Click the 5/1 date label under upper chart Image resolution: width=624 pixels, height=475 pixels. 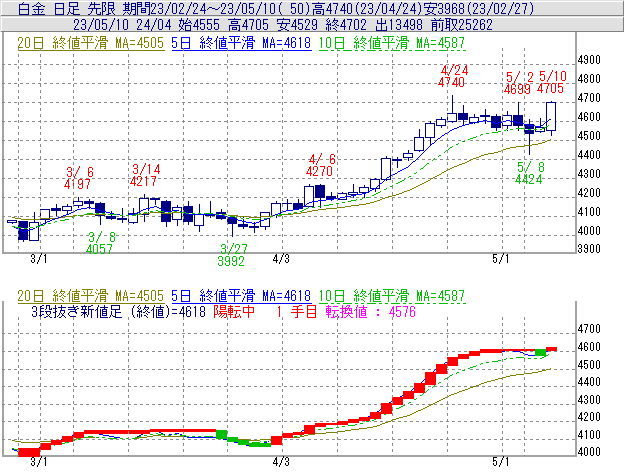pos(501,259)
